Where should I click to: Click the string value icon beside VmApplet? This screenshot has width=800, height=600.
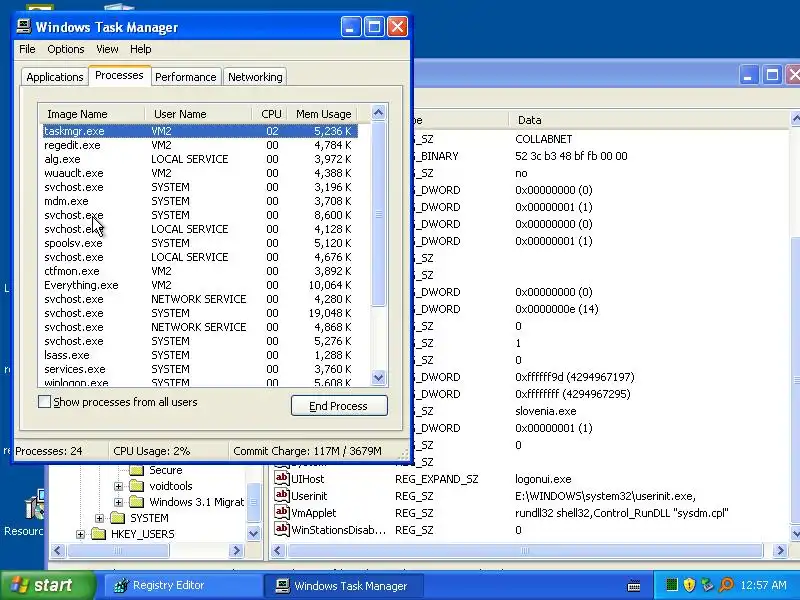282,512
